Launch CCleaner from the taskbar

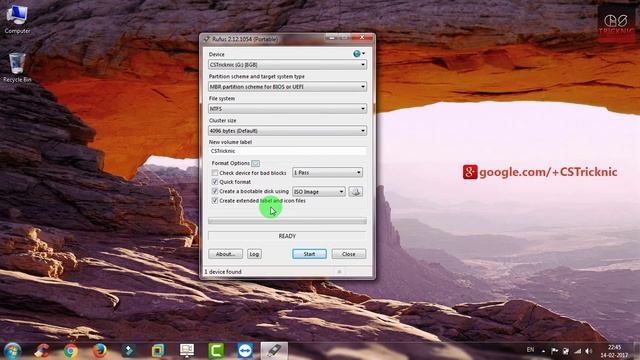pyautogui.click(x=42, y=351)
